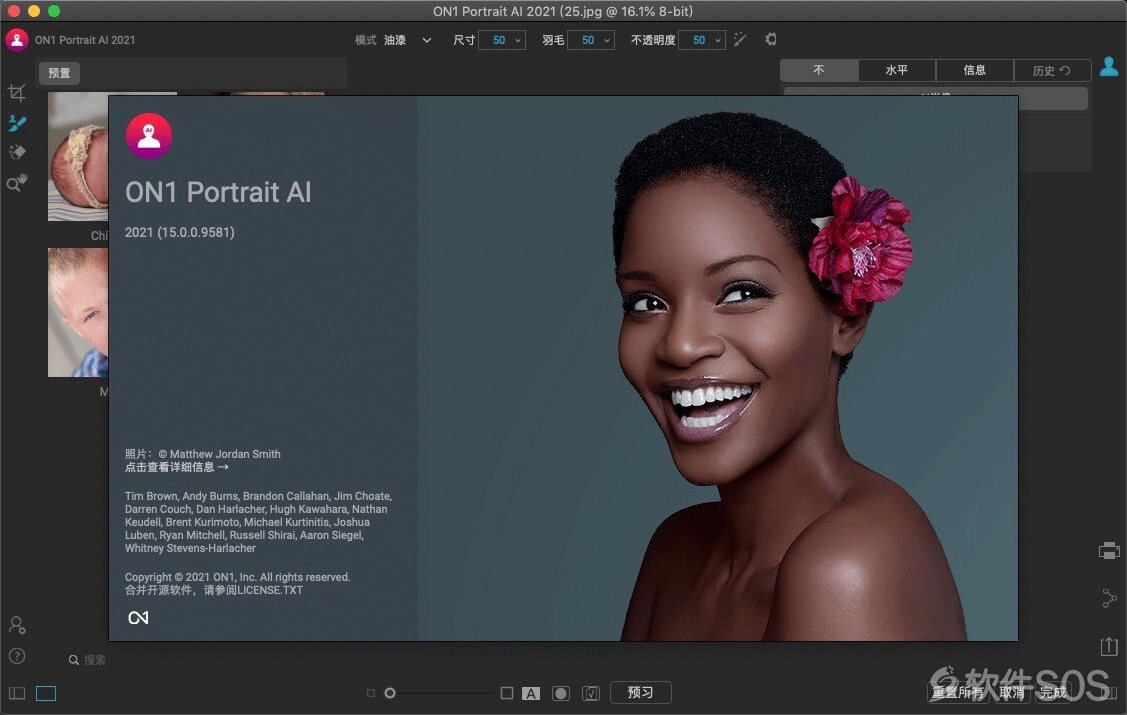
Task: Click the 完成 done button
Action: (x=1054, y=692)
